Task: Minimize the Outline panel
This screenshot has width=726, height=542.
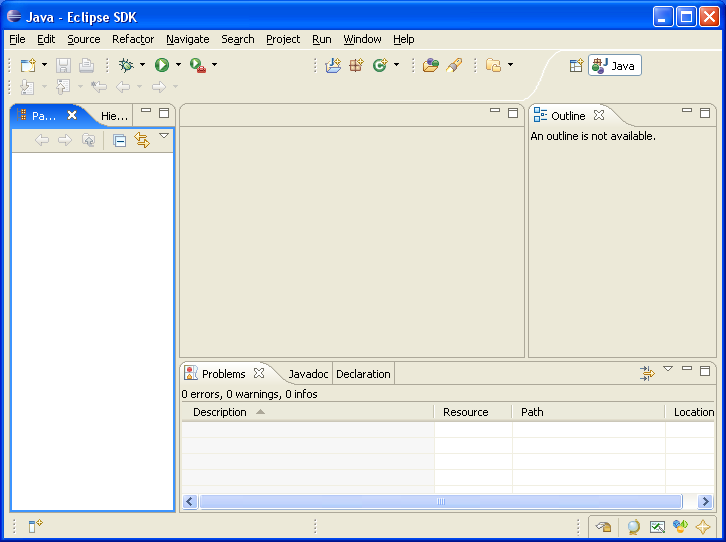Action: [x=687, y=111]
